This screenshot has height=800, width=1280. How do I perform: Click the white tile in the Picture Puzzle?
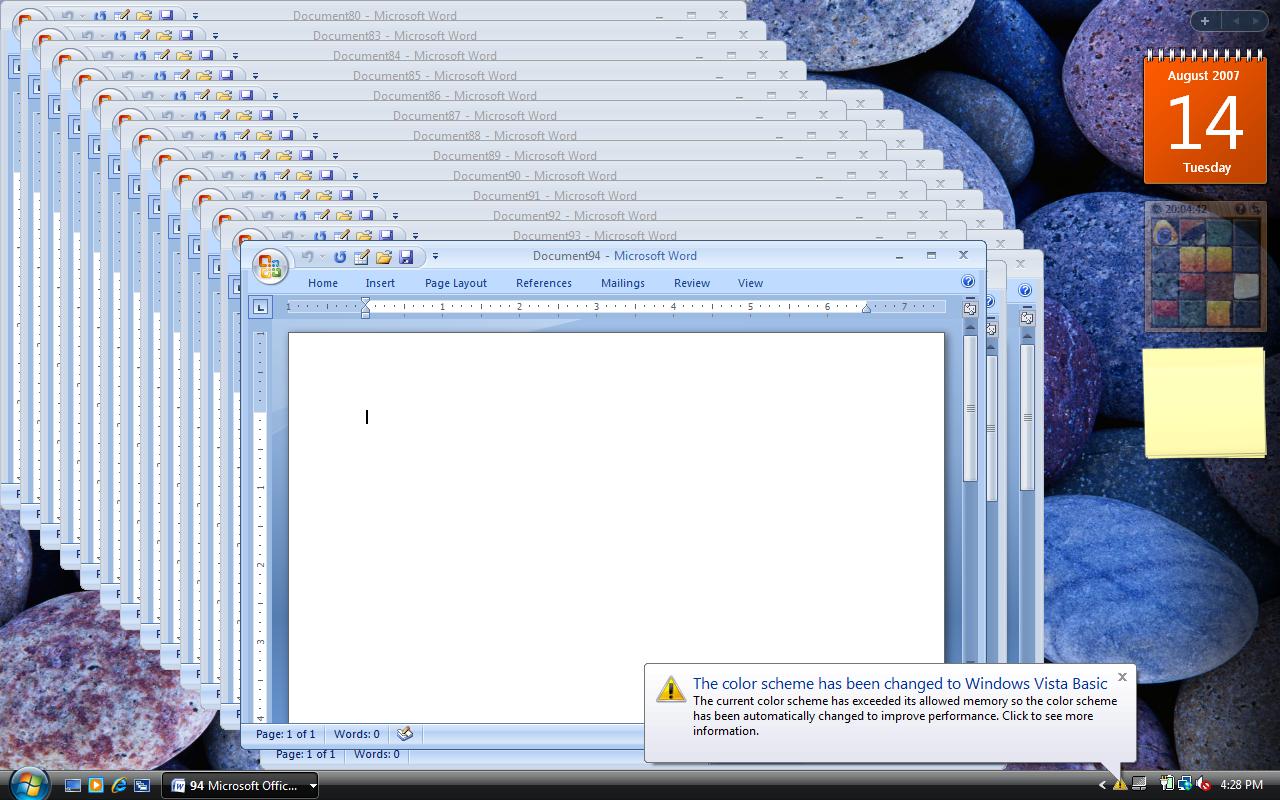(1245, 286)
